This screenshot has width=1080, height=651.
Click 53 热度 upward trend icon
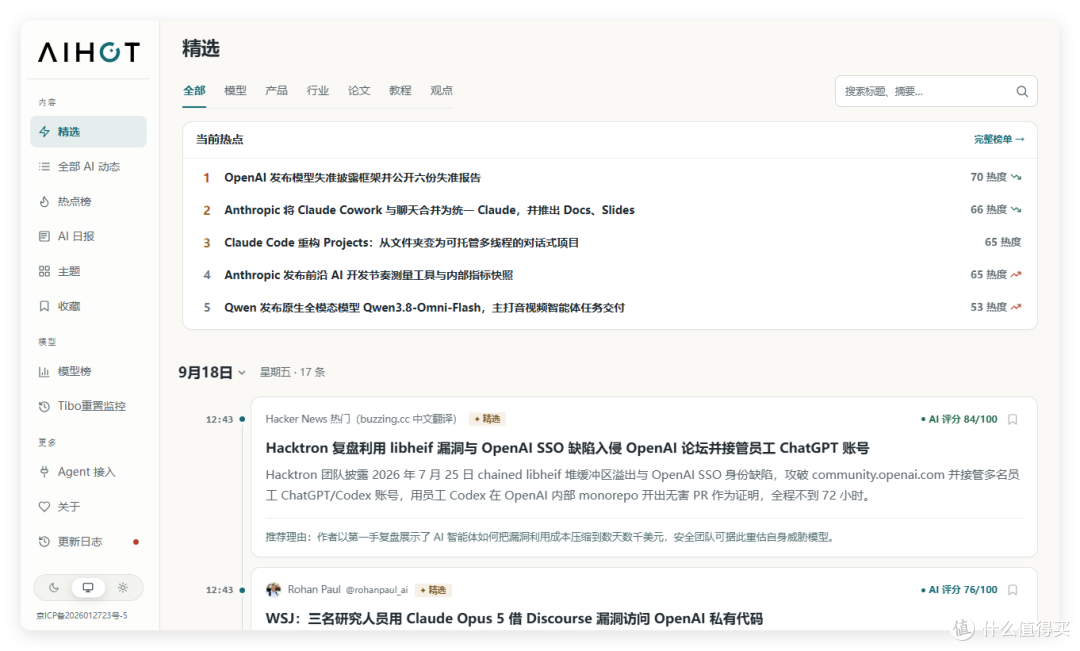[x=1017, y=307]
